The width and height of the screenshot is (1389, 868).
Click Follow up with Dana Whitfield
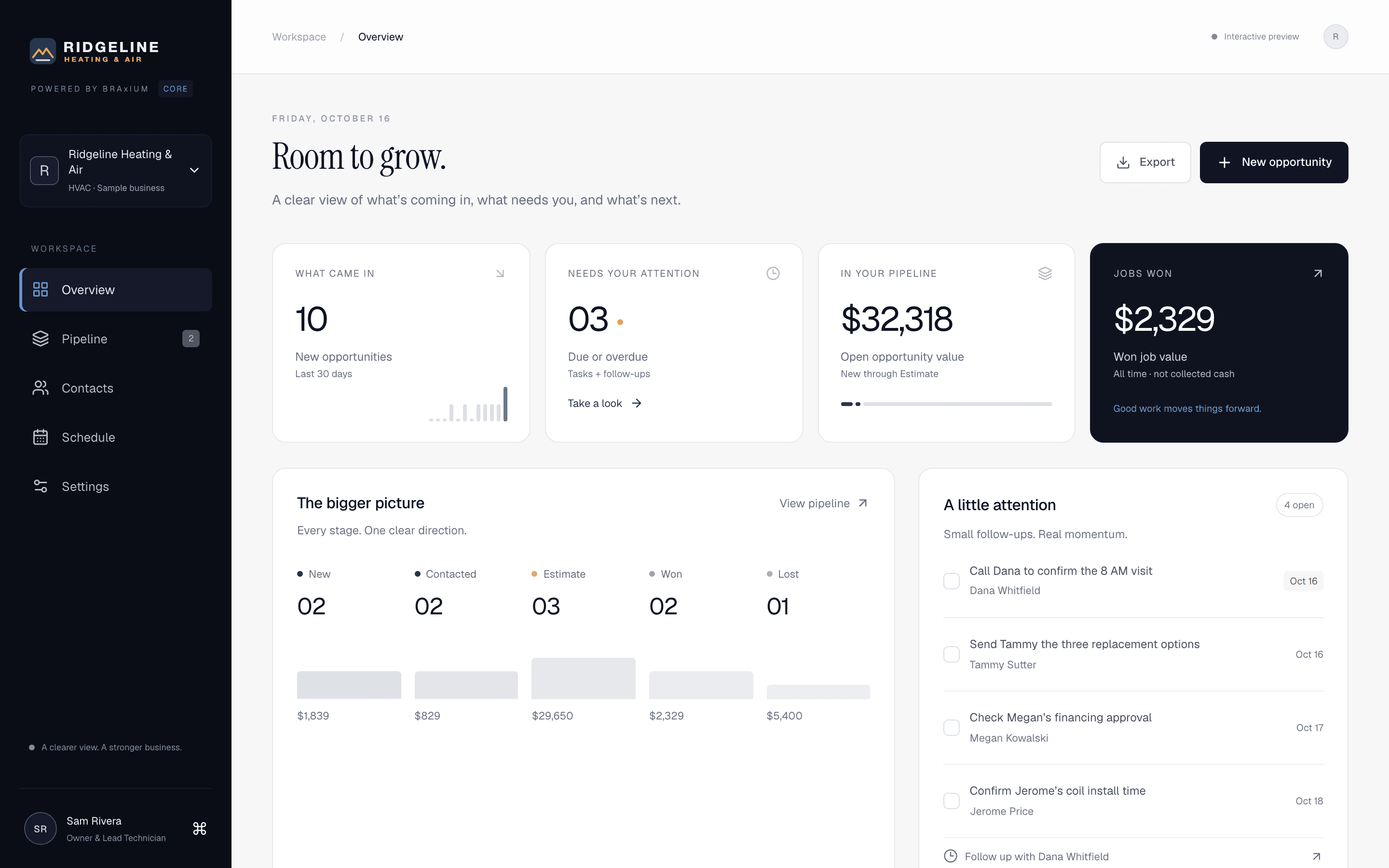coord(1036,856)
